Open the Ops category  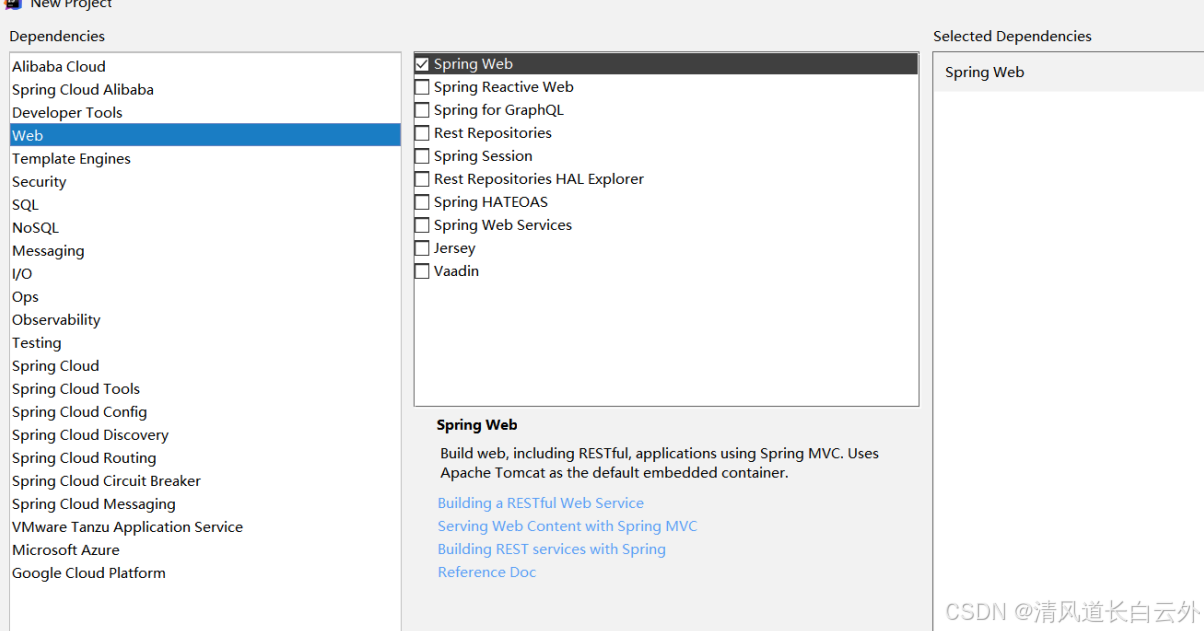[205, 296]
